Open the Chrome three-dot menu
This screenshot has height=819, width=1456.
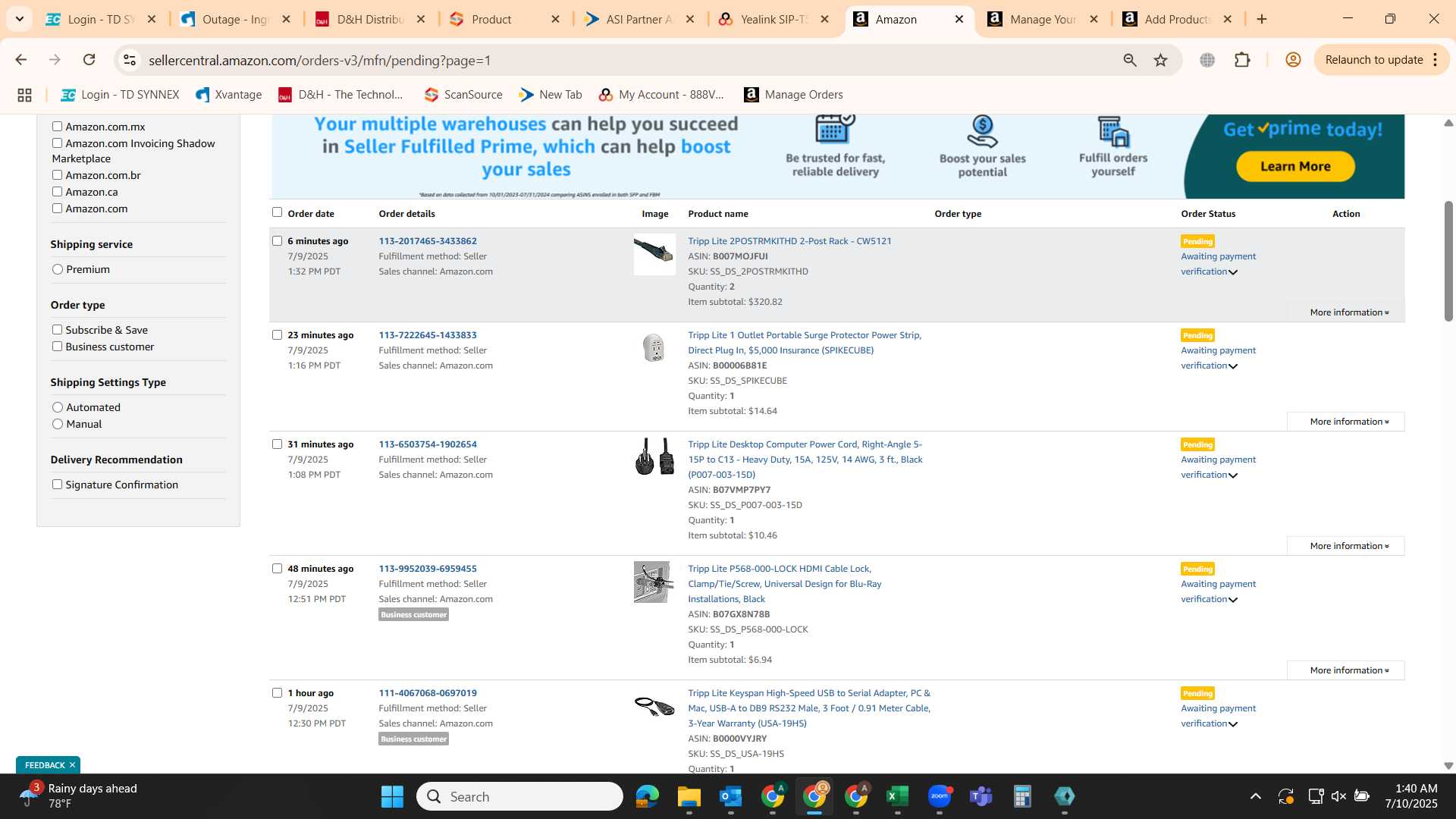tap(1436, 60)
